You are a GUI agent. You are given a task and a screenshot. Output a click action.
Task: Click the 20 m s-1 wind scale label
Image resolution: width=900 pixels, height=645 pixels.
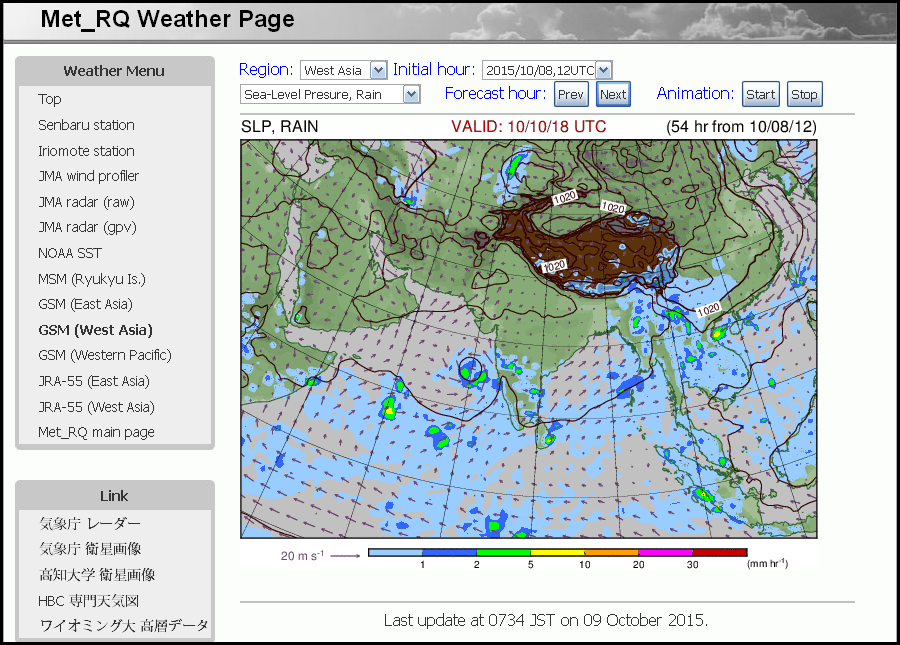(302, 555)
